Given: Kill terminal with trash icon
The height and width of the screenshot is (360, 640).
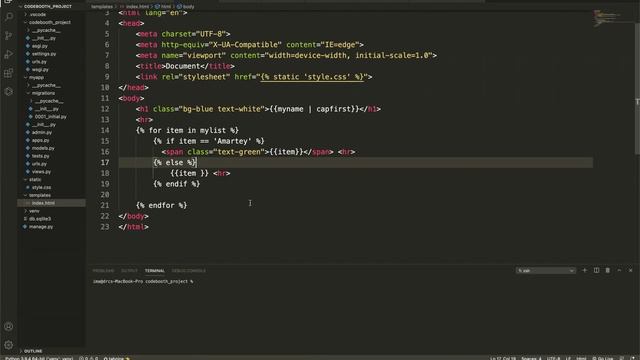Looking at the screenshot, I should point(608,270).
